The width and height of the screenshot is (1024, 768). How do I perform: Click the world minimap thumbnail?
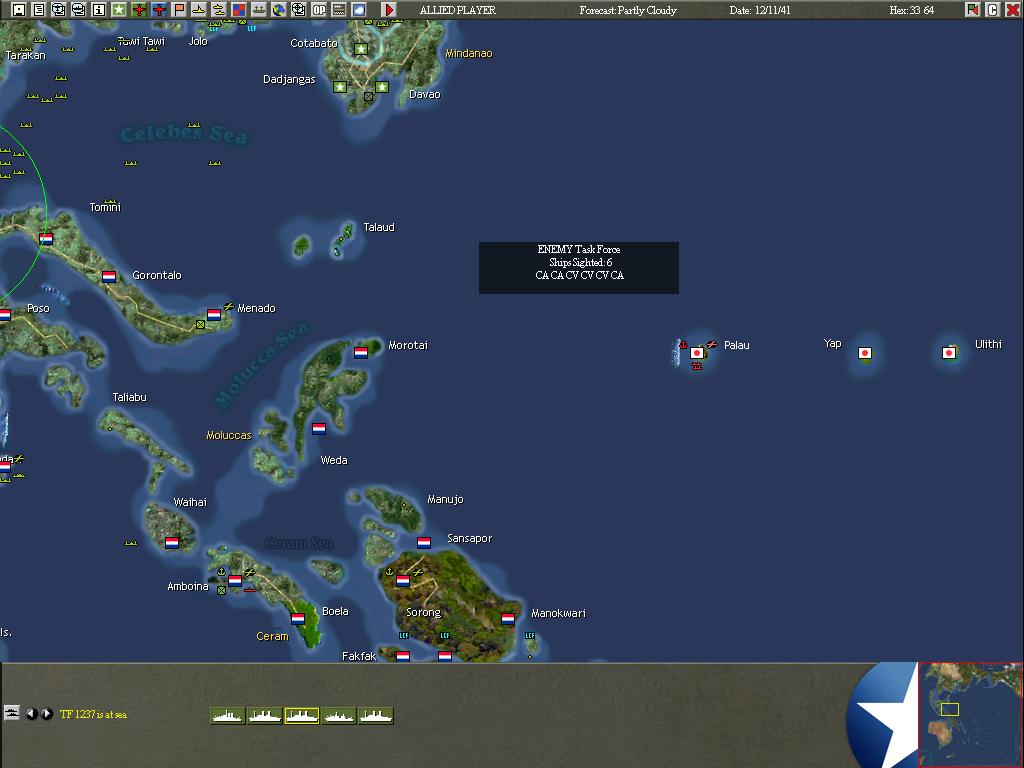(x=970, y=714)
